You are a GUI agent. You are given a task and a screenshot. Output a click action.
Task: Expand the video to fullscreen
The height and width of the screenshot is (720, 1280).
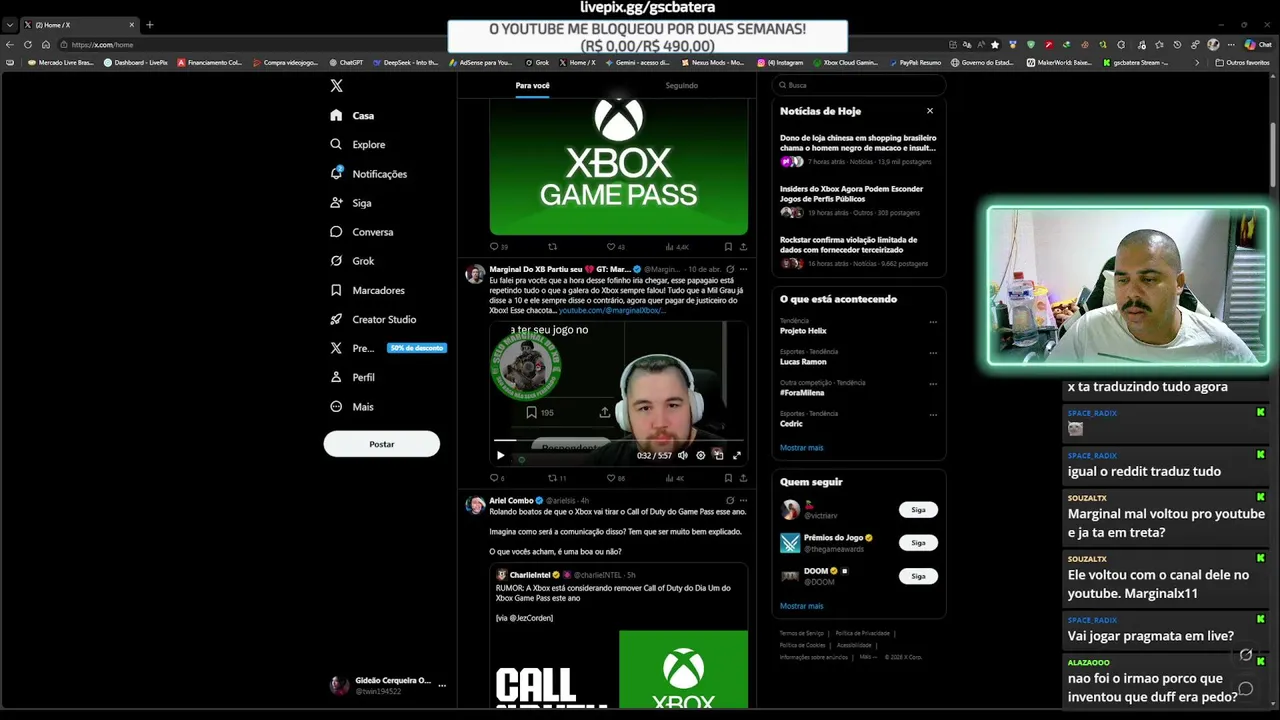(736, 455)
